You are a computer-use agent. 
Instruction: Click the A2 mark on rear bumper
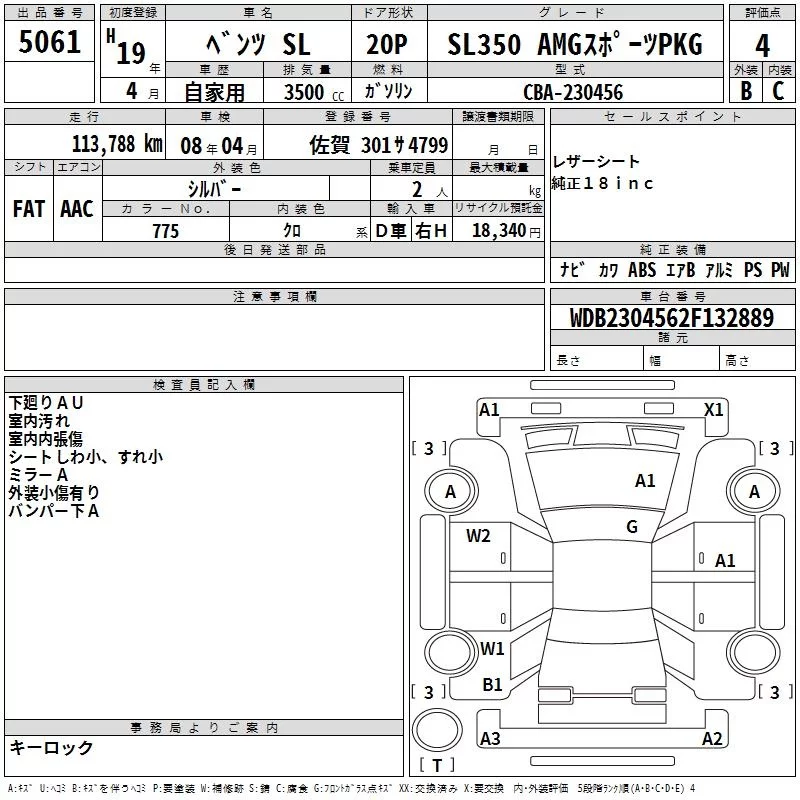pos(712,738)
